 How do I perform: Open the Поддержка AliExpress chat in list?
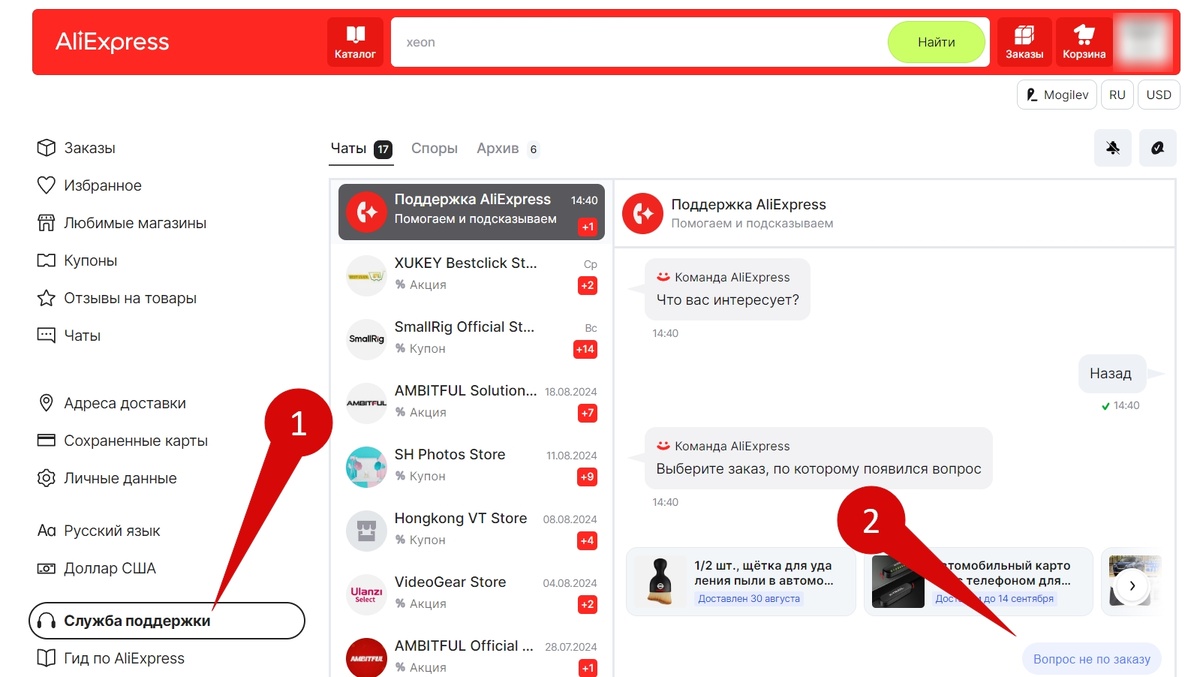pyautogui.click(x=471, y=212)
